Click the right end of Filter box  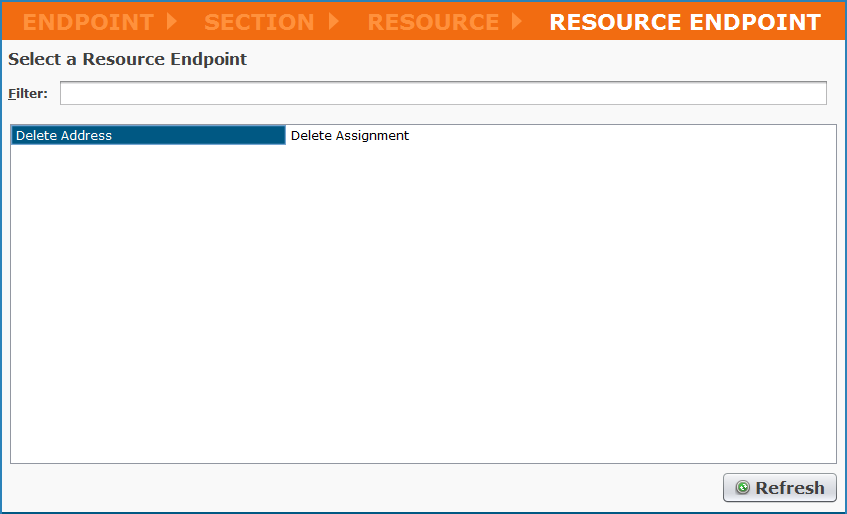[810, 93]
